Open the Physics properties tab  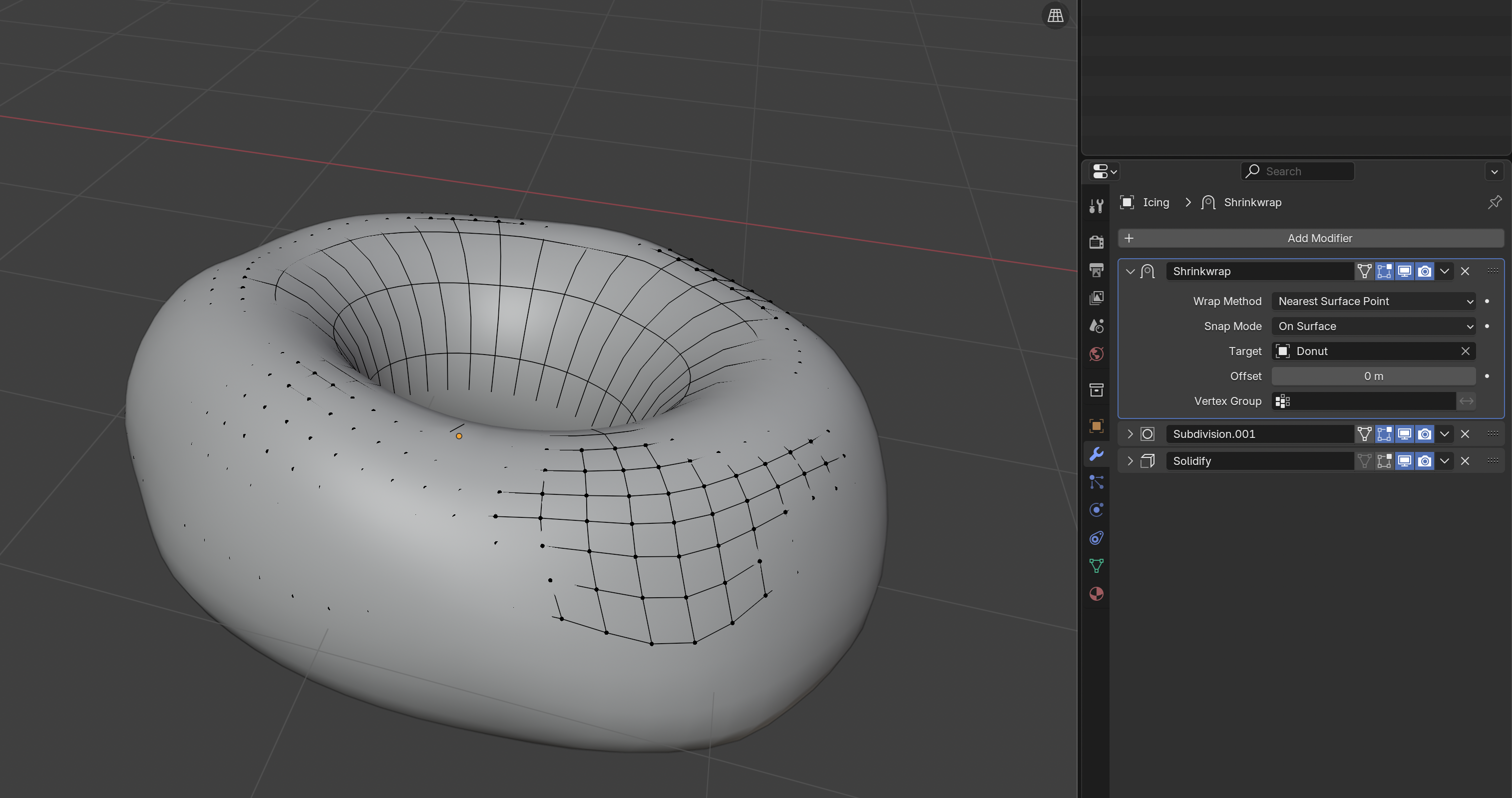click(x=1096, y=510)
